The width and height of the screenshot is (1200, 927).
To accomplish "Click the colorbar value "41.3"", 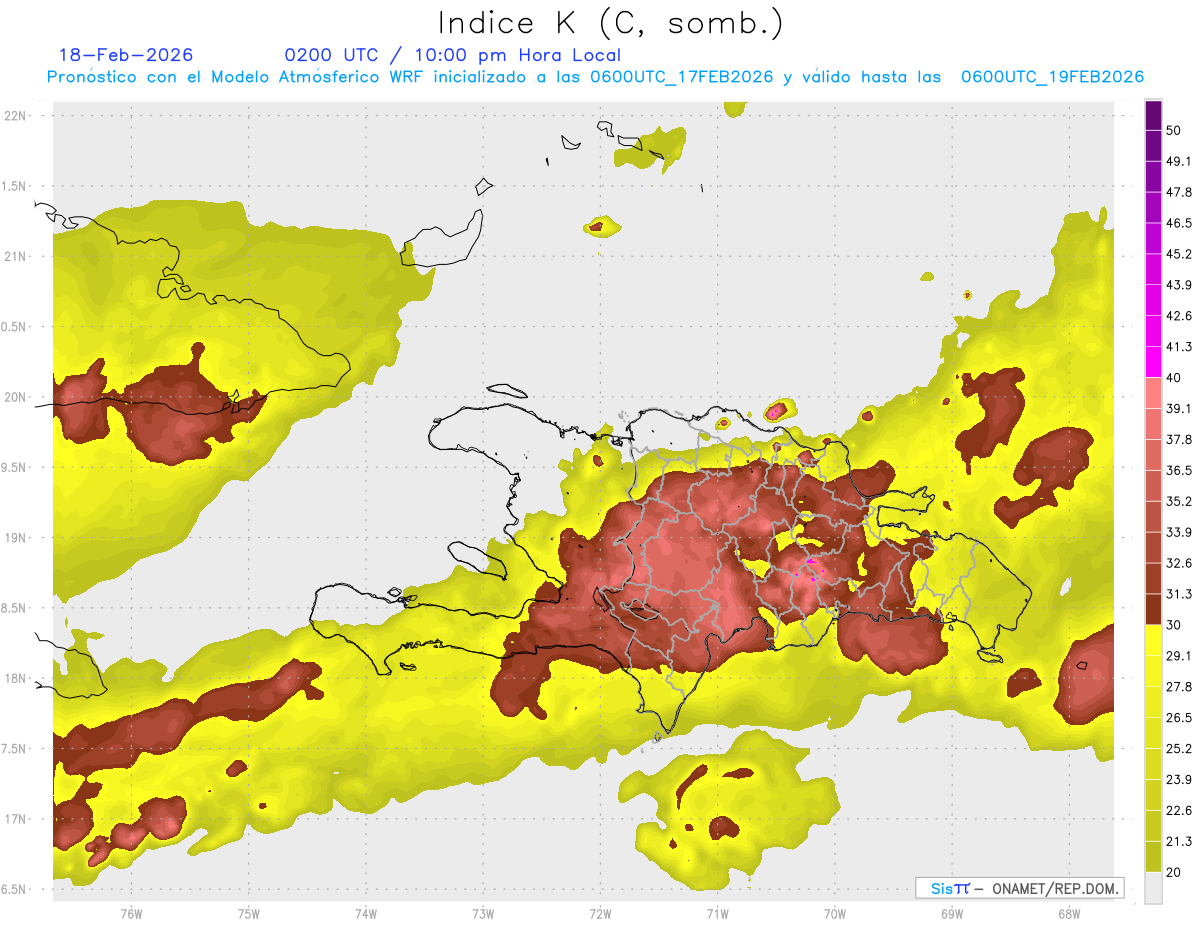I will point(1179,347).
